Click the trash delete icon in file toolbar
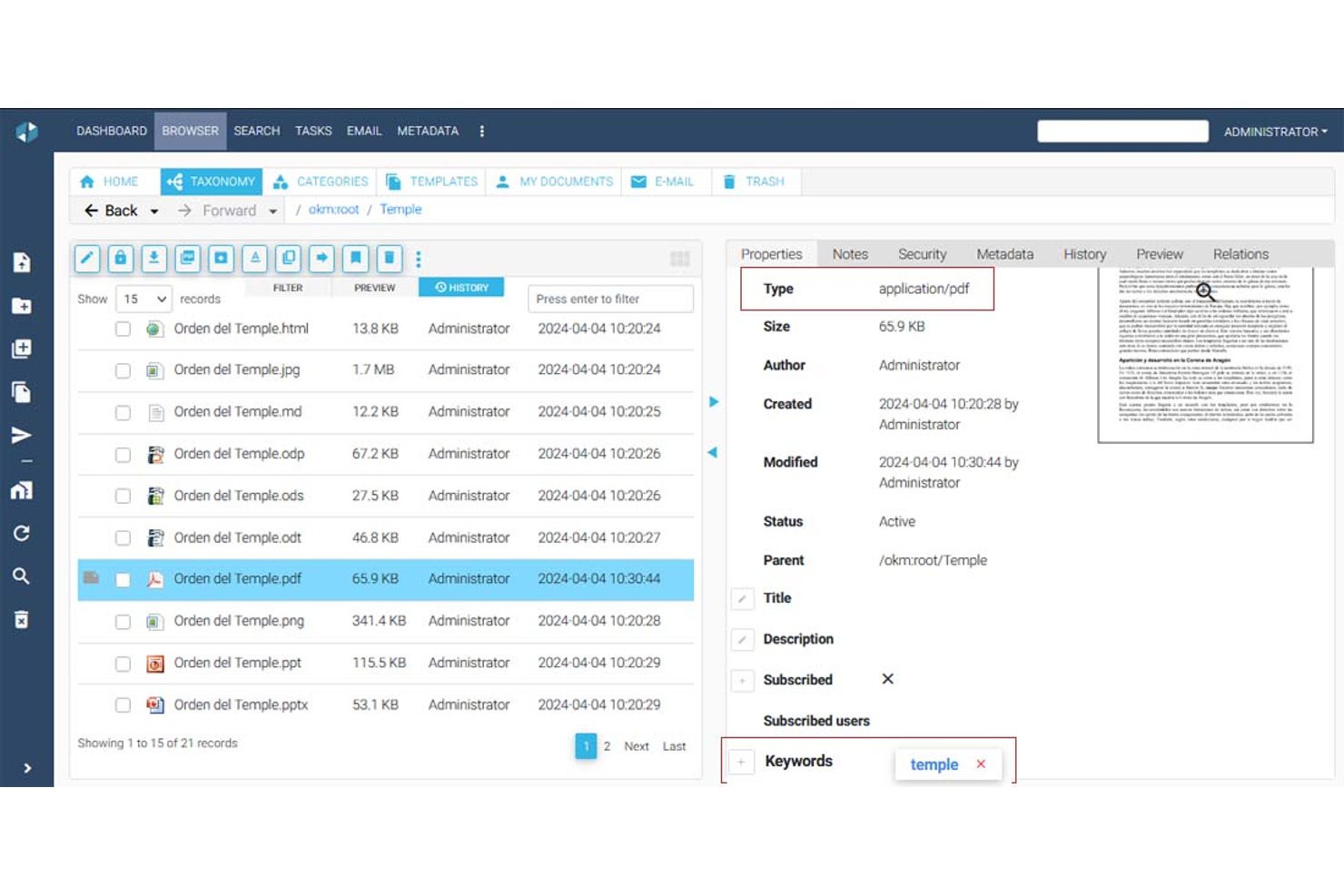1344x896 pixels. click(x=390, y=259)
